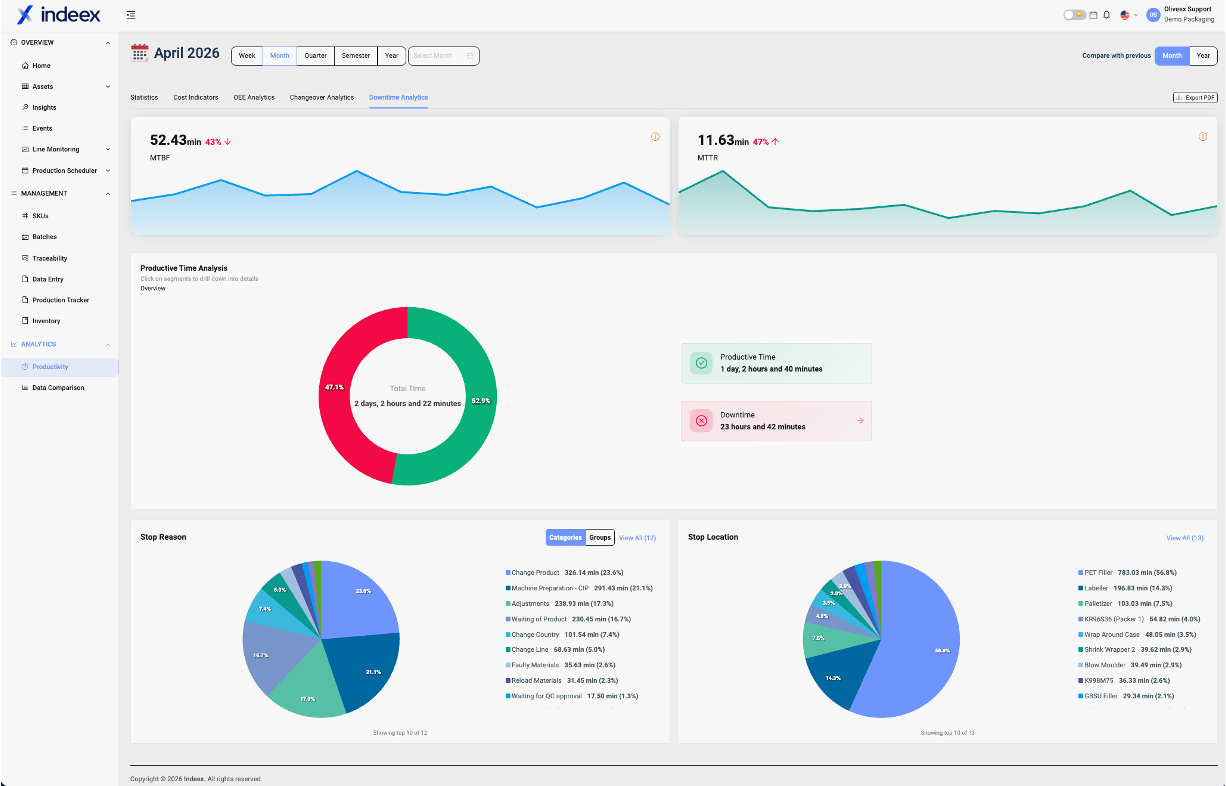Click the MTTR info icon
Screen dimensions: 1226x786
pos(1202,137)
